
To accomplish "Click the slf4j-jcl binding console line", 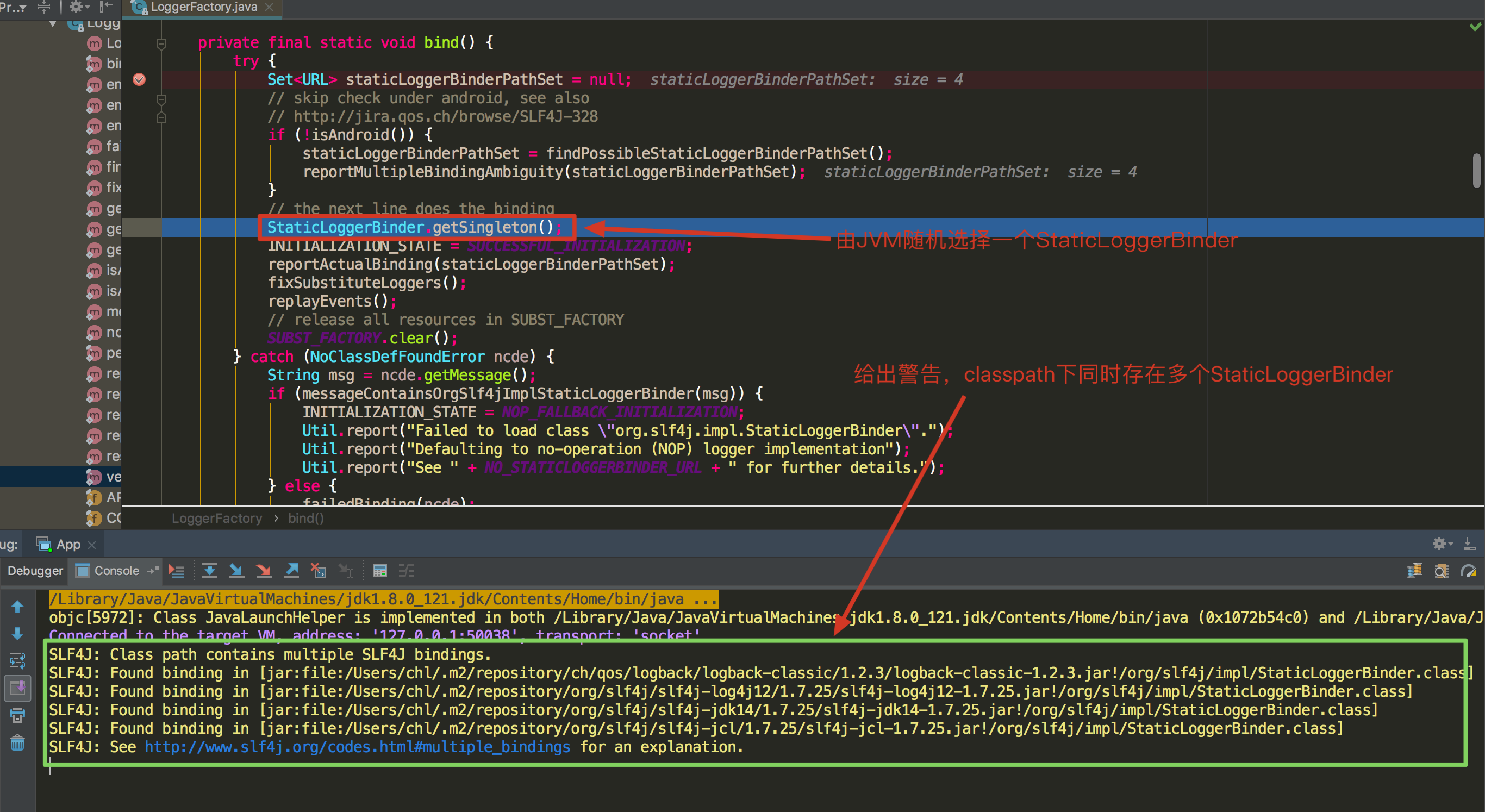I will click(696, 728).
